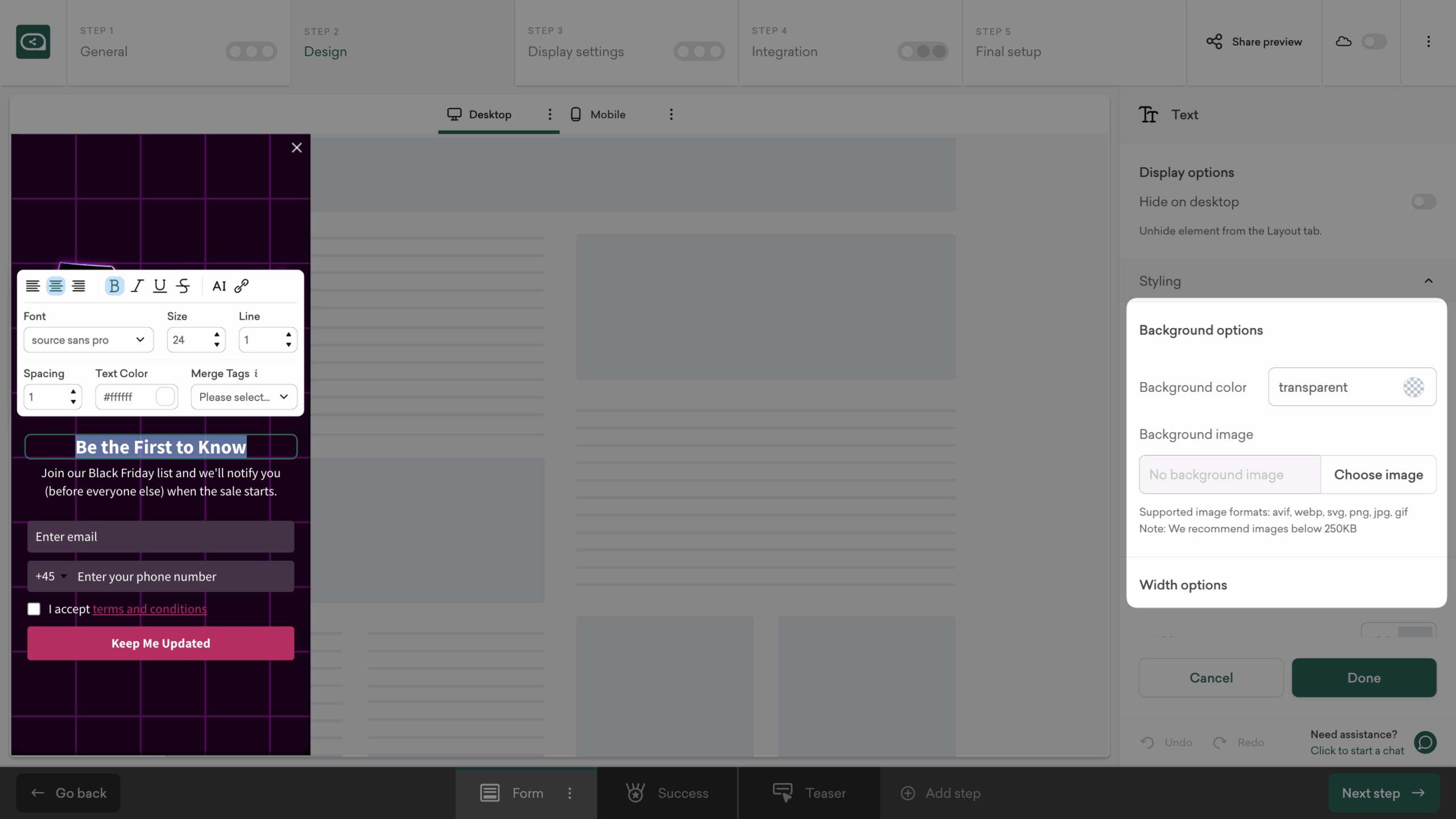Insert a hyperlink using the link icon
Image resolution: width=1456 pixels, height=819 pixels.
[x=242, y=286]
